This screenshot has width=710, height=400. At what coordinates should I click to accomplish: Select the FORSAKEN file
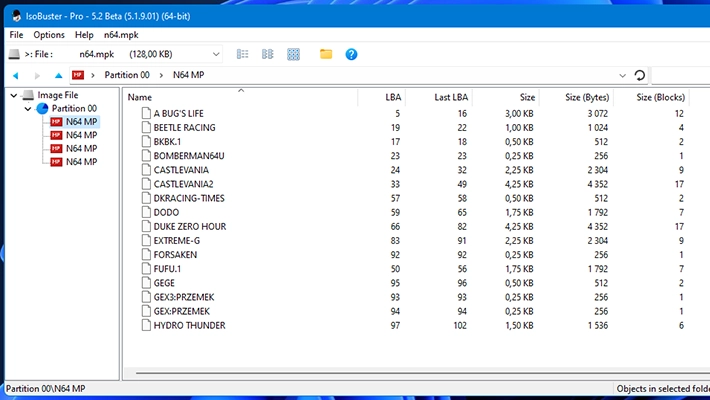(x=175, y=255)
